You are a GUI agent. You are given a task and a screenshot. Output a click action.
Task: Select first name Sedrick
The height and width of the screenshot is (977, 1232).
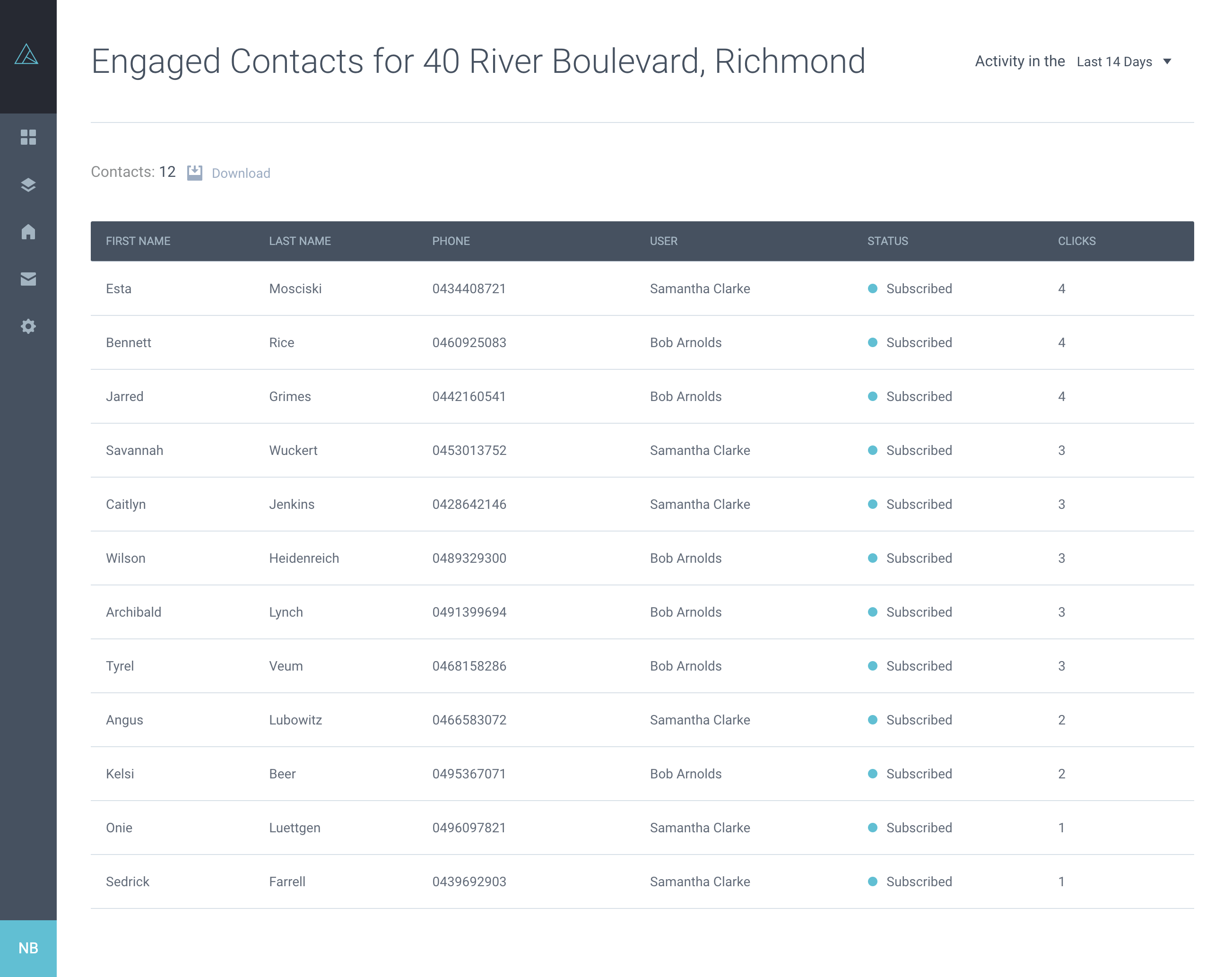(x=128, y=881)
